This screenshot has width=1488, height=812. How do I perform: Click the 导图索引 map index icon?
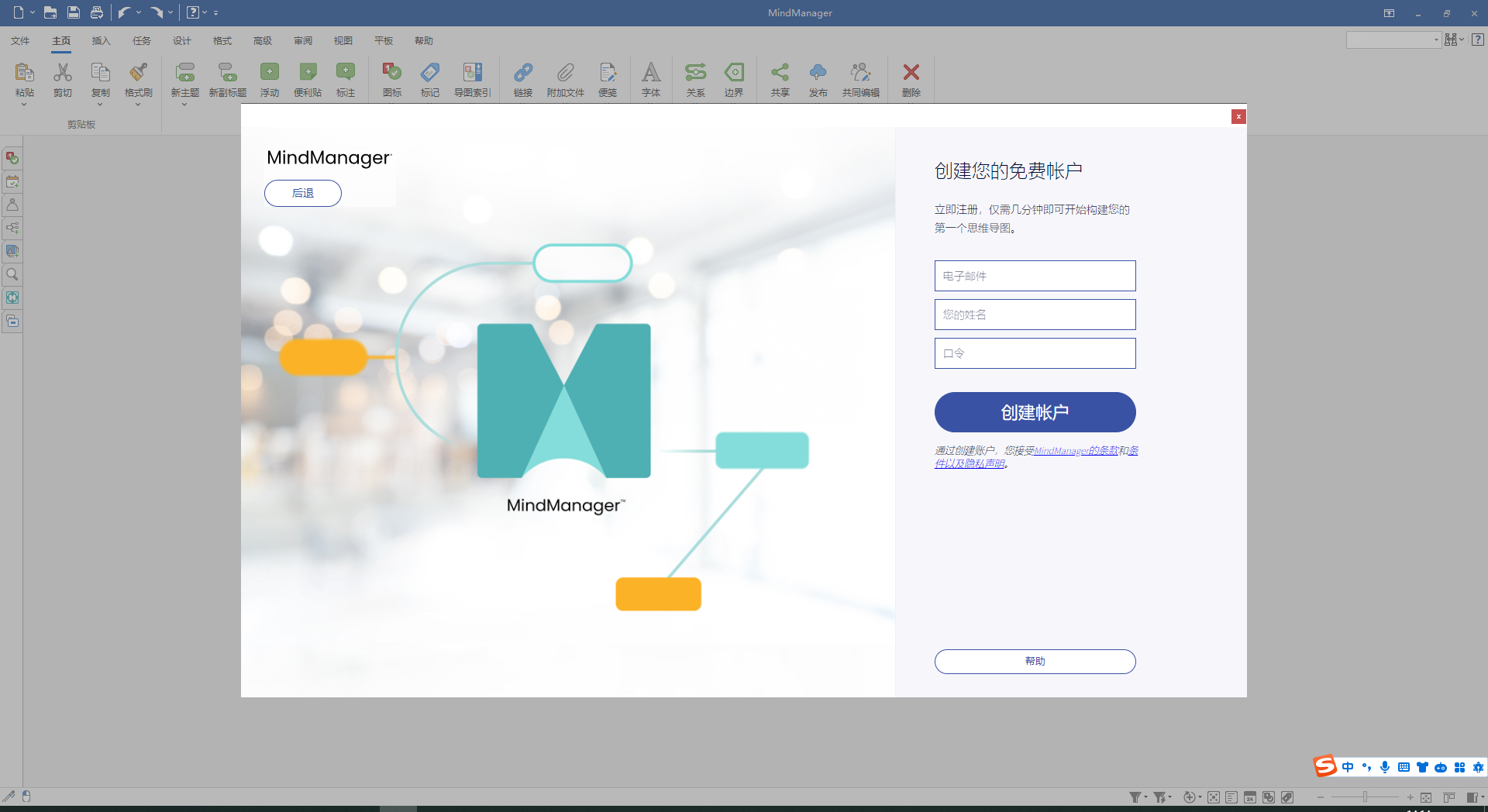click(x=472, y=74)
